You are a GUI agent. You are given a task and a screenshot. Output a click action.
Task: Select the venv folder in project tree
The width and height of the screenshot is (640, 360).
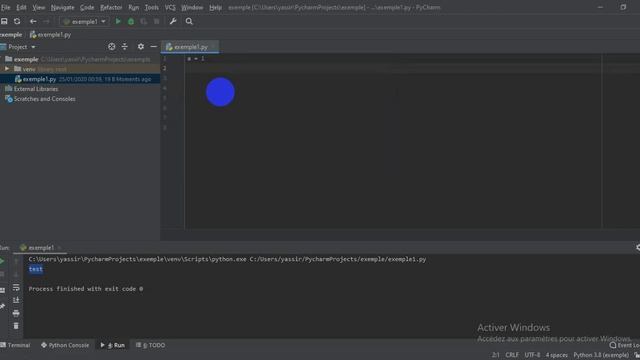click(29, 69)
